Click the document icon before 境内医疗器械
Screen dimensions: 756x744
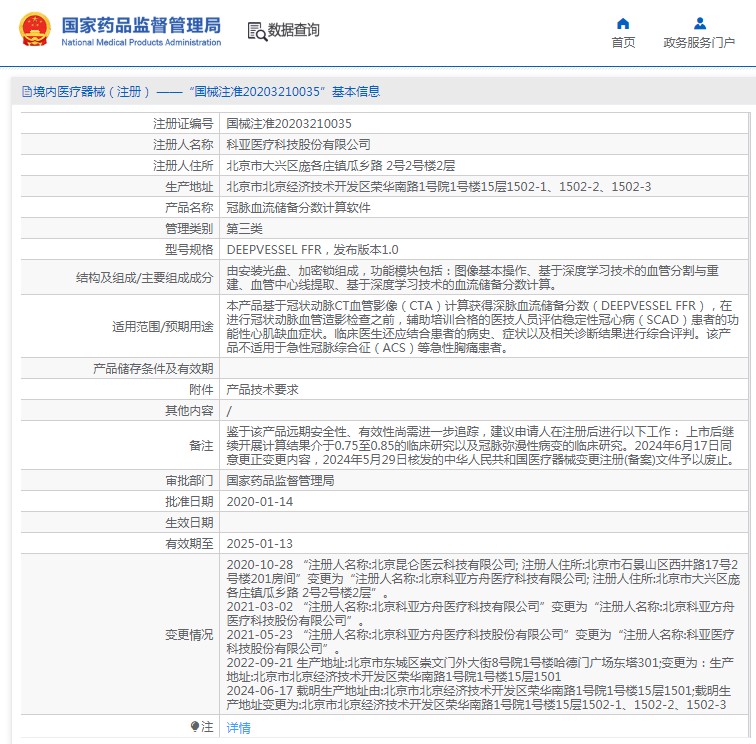pyautogui.click(x=27, y=92)
